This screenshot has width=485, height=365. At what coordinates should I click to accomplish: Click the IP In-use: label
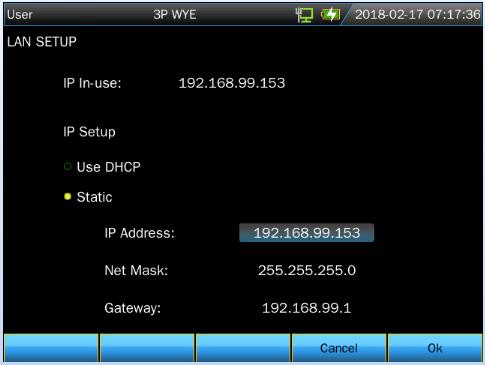coord(92,83)
